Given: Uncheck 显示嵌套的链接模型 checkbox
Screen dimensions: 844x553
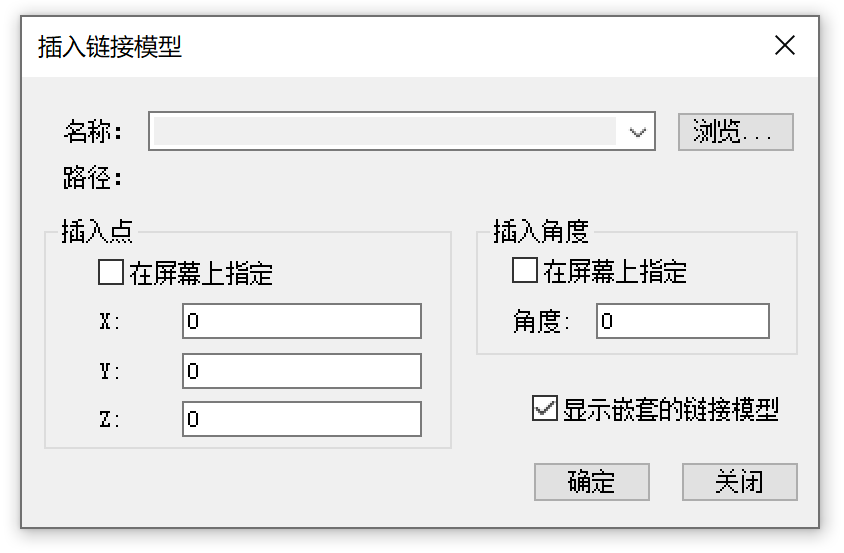Looking at the screenshot, I should (545, 409).
